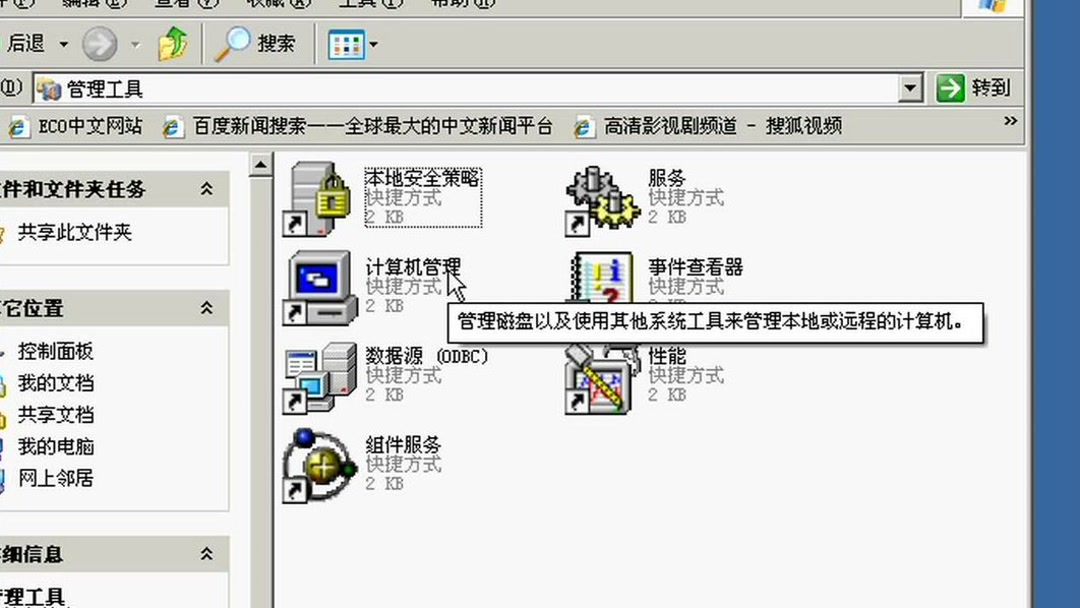Open the 网上邻居 link
Image resolution: width=1080 pixels, height=608 pixels.
point(55,478)
